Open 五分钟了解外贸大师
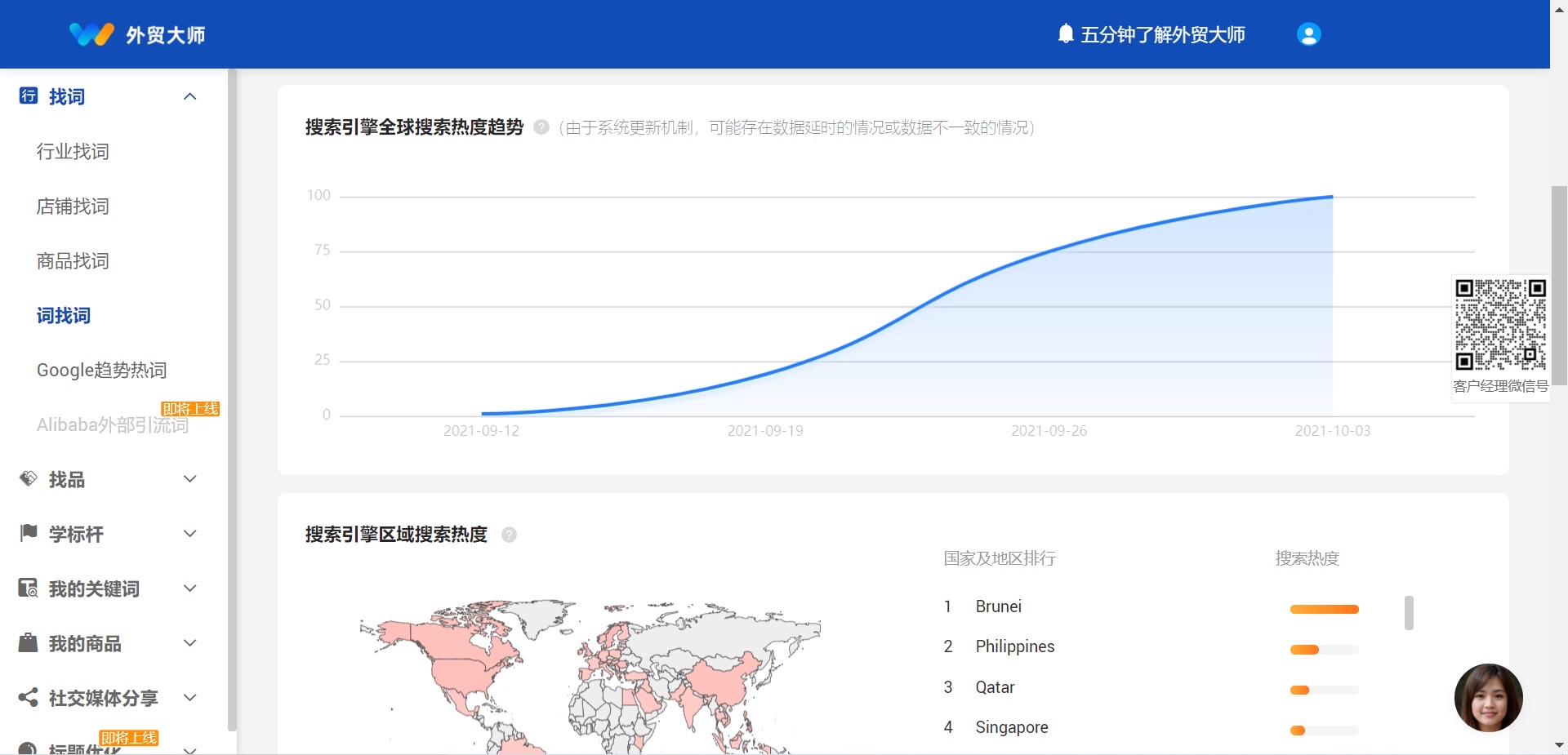The height and width of the screenshot is (755, 1568). tap(1162, 34)
